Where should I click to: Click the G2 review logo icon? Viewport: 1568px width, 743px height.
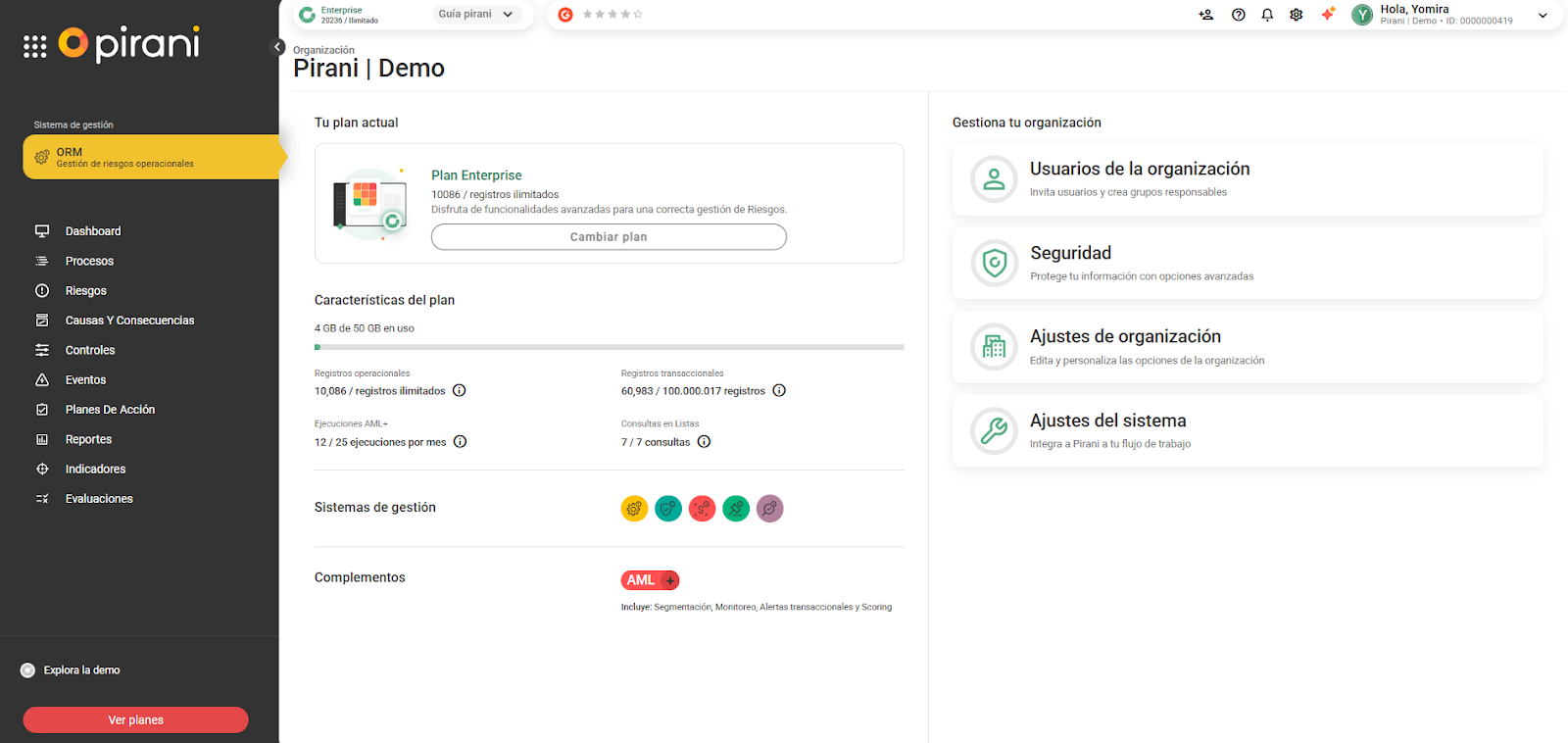565,15
